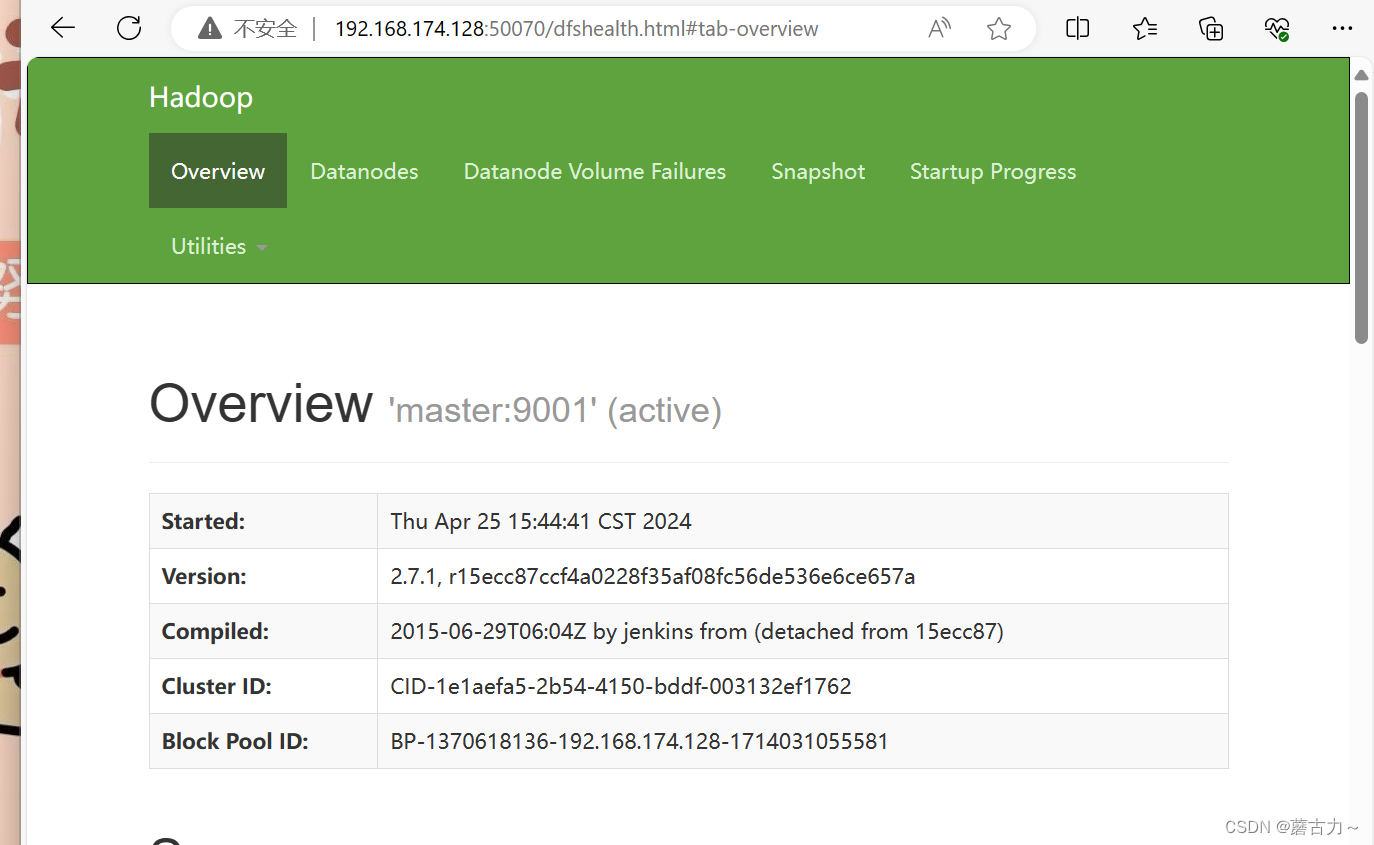View the Datanode Volume Failures tab
Viewport: 1374px width, 845px height.
[x=594, y=171]
